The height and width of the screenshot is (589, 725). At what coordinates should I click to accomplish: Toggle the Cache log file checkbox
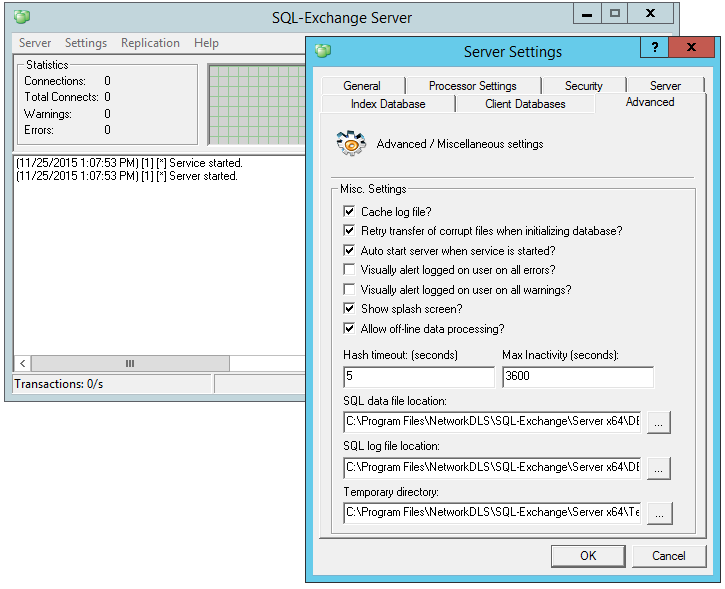coord(349,211)
